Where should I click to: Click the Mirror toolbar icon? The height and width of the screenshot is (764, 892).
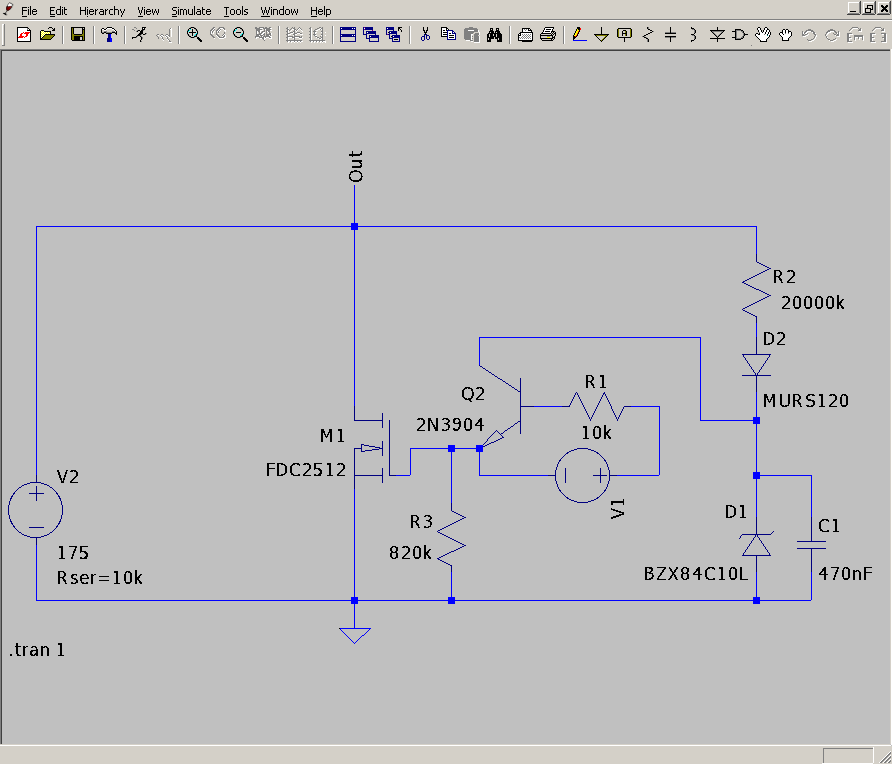click(878, 35)
